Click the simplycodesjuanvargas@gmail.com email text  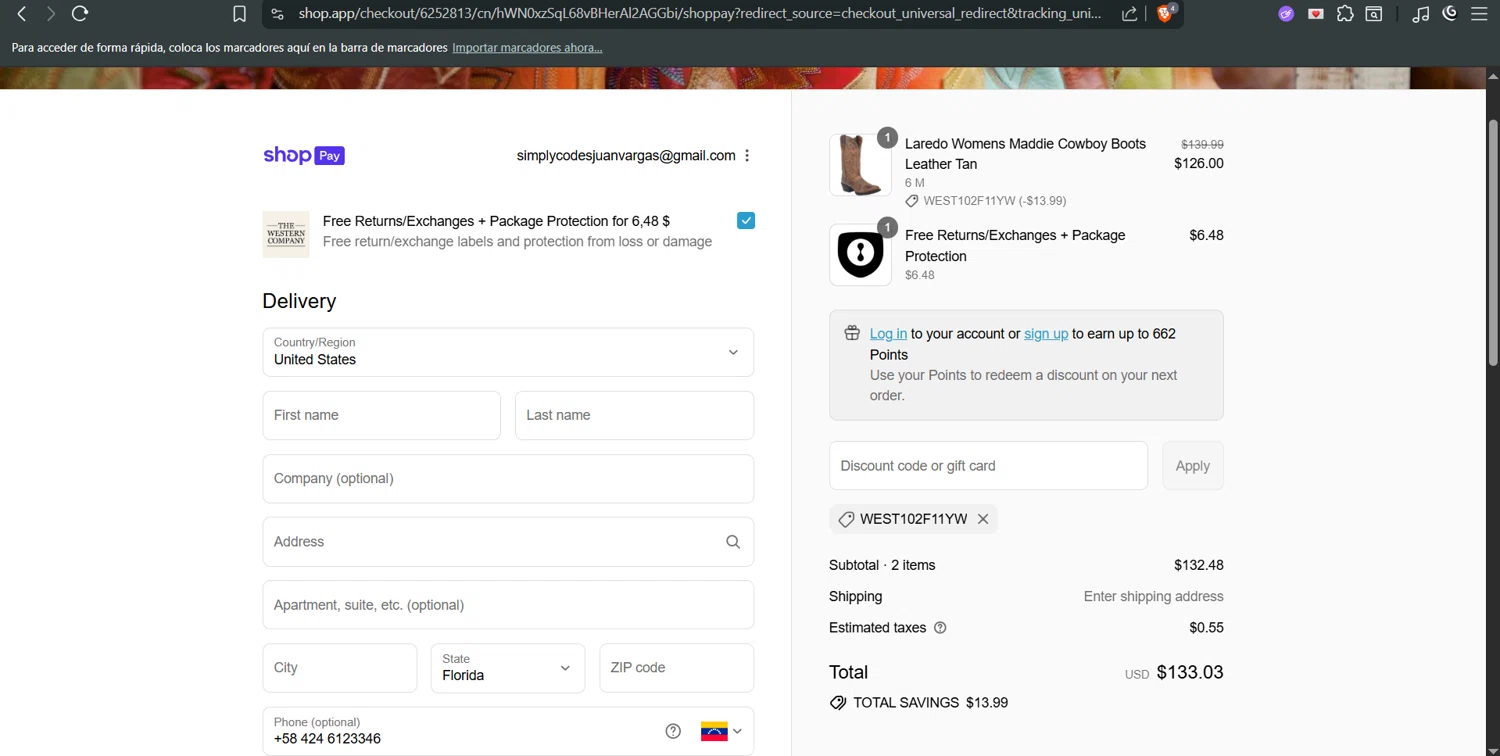626,156
